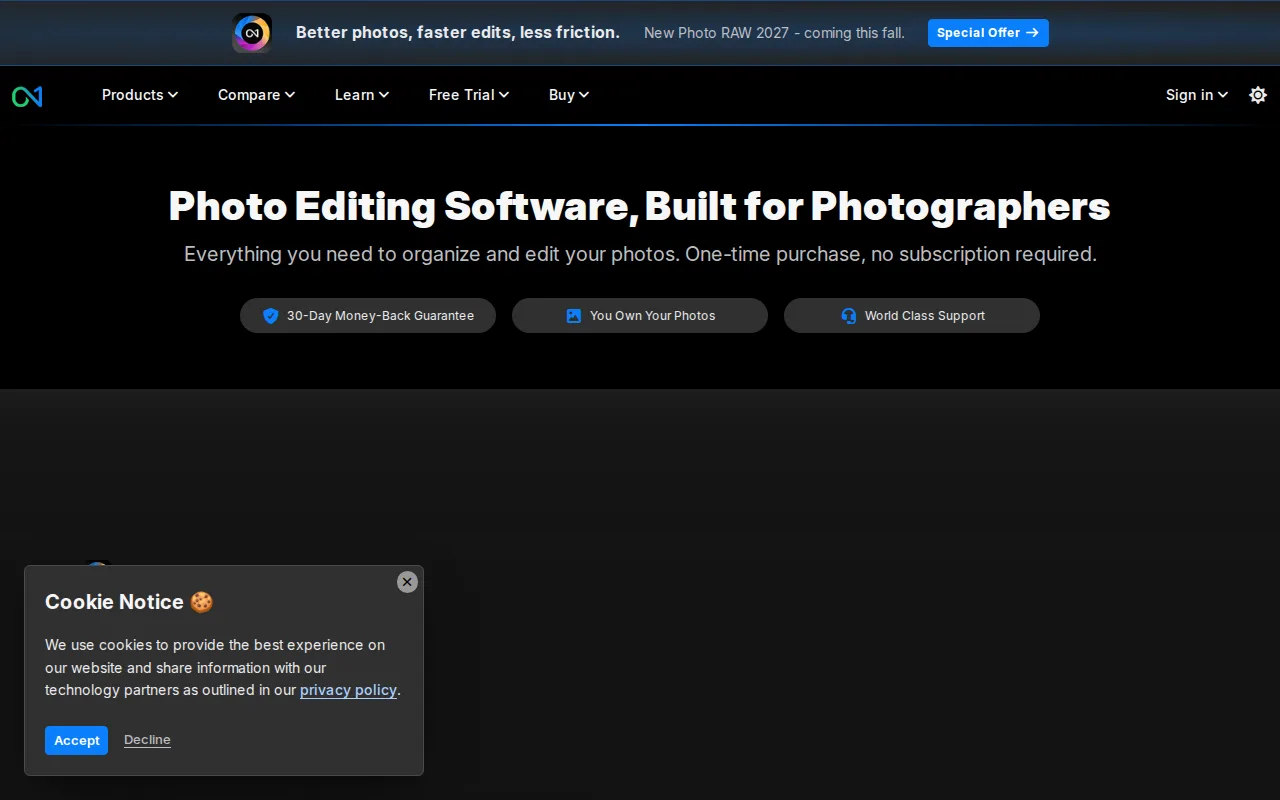
Task: Click the chevron next to Buy
Action: coord(584,95)
